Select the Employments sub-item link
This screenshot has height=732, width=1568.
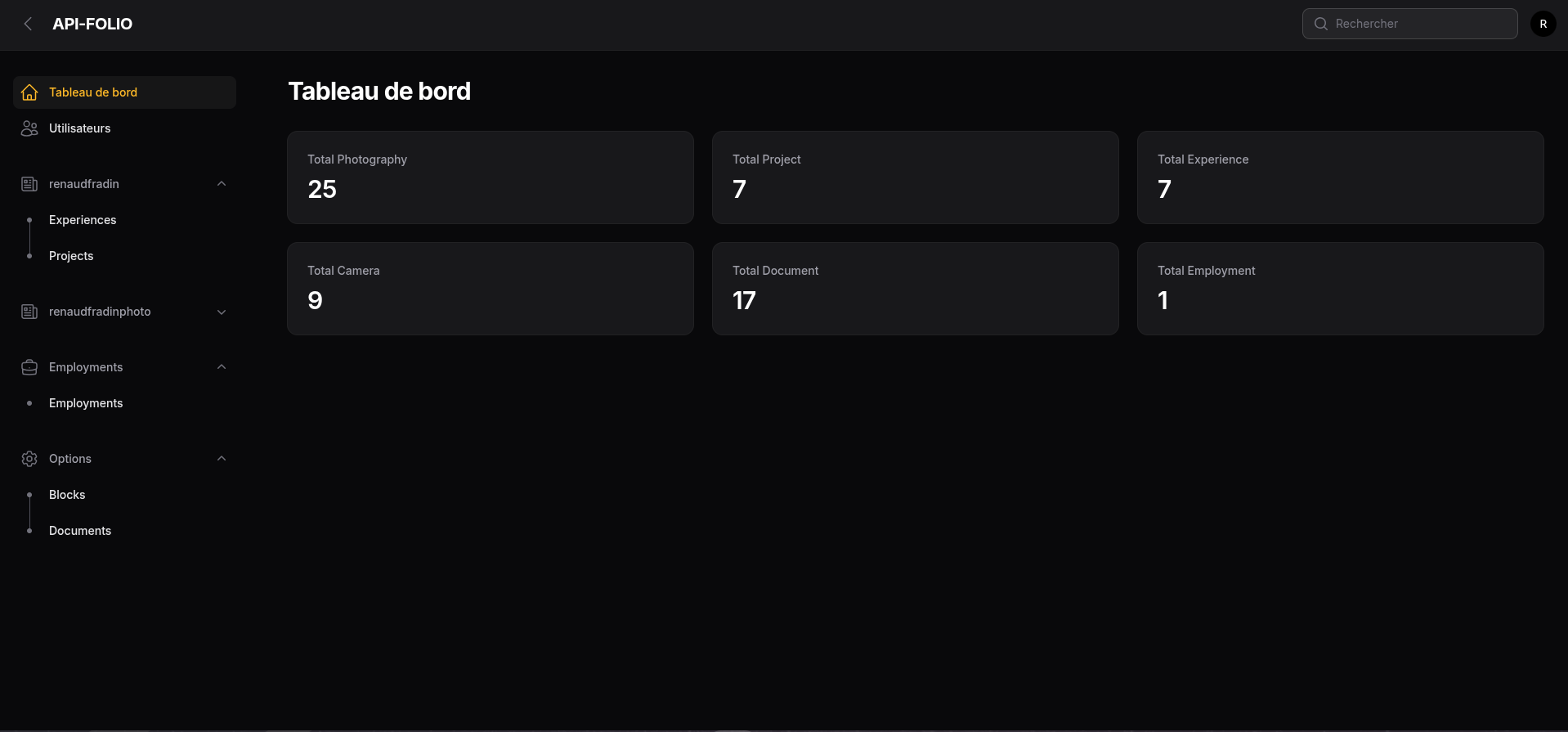[86, 403]
